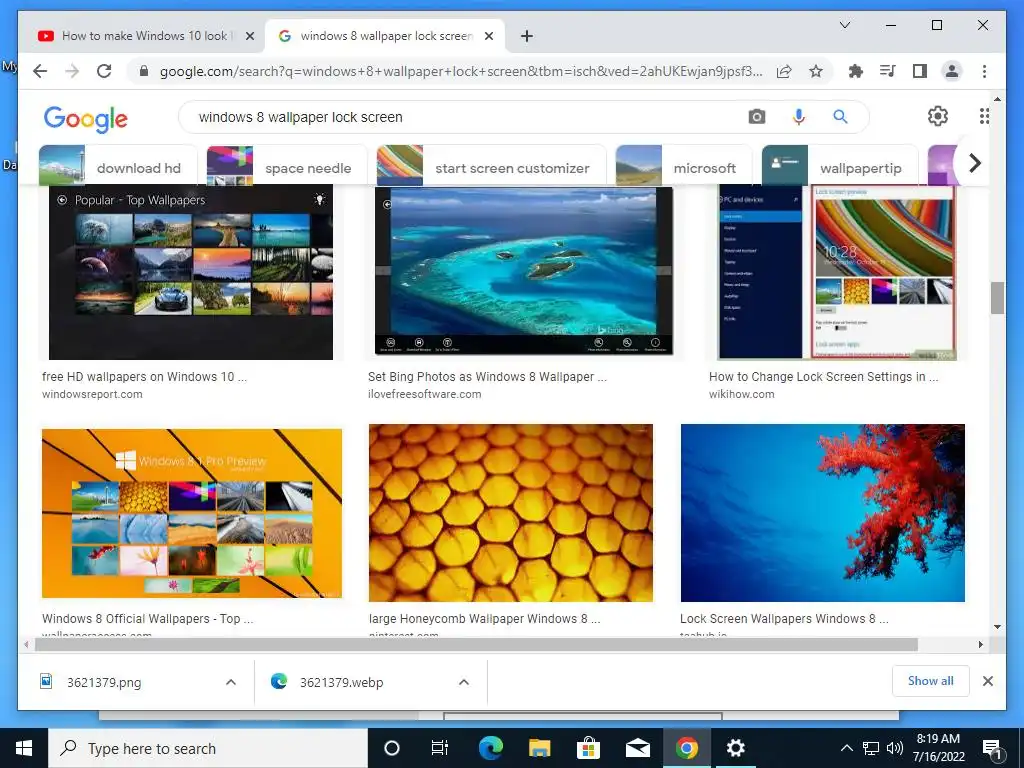Open File Explorer from the taskbar
1024x768 pixels.
(x=539, y=748)
